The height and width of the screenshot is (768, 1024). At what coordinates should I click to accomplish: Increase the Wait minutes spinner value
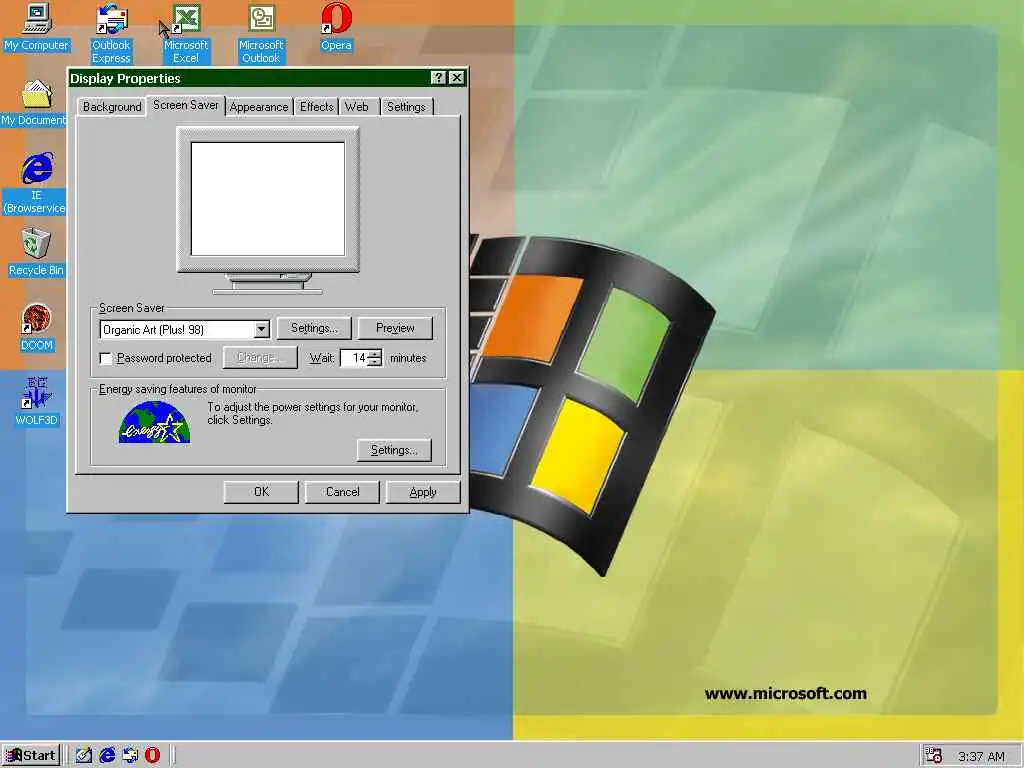click(x=374, y=354)
